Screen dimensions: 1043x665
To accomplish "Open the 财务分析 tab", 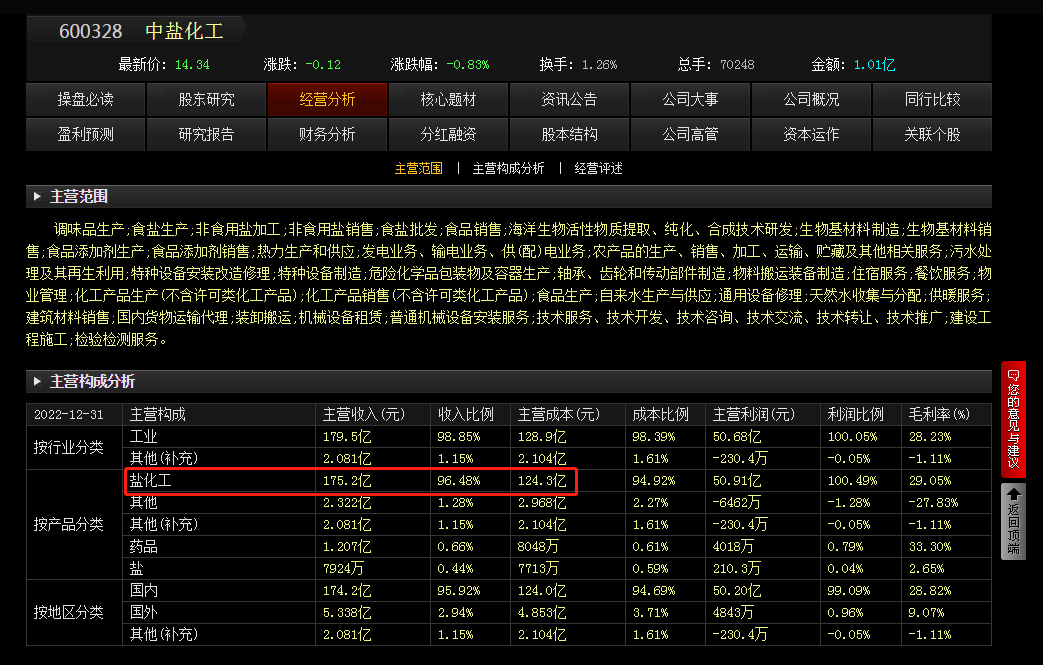I will [327, 134].
